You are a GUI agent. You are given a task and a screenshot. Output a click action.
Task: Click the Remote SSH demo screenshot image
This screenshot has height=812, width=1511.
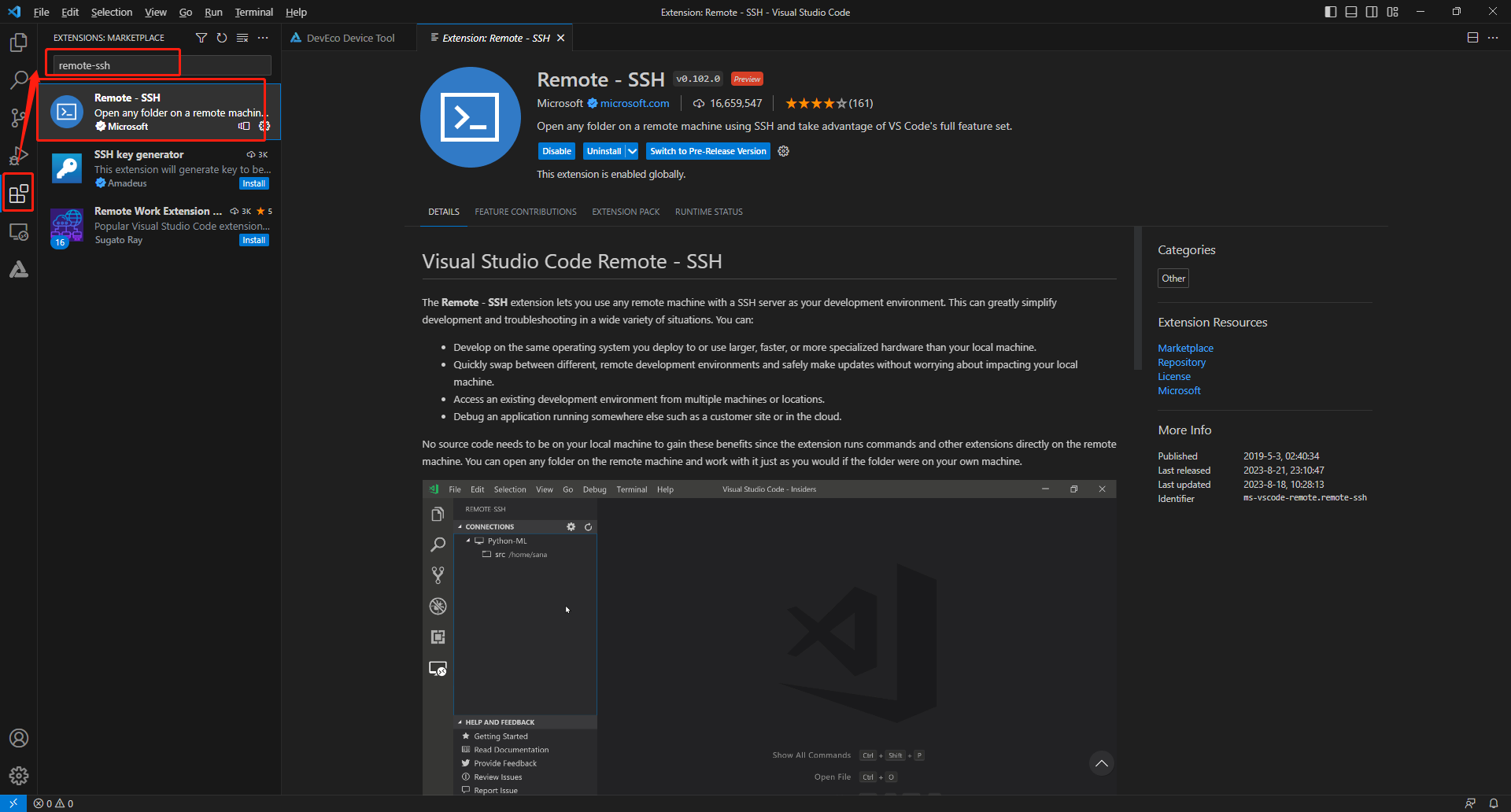coord(769,637)
